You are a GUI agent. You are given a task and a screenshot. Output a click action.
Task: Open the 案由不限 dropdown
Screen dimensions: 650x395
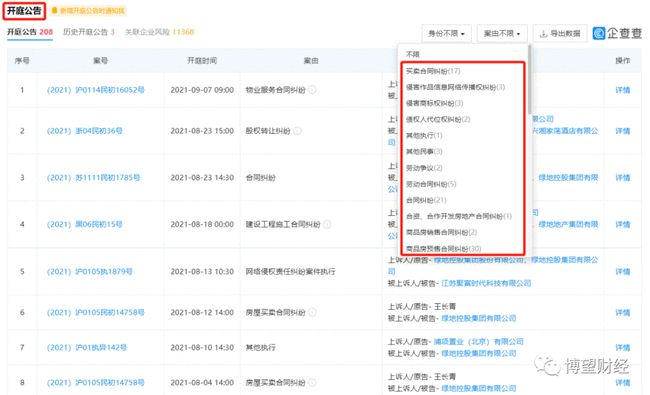tap(502, 34)
